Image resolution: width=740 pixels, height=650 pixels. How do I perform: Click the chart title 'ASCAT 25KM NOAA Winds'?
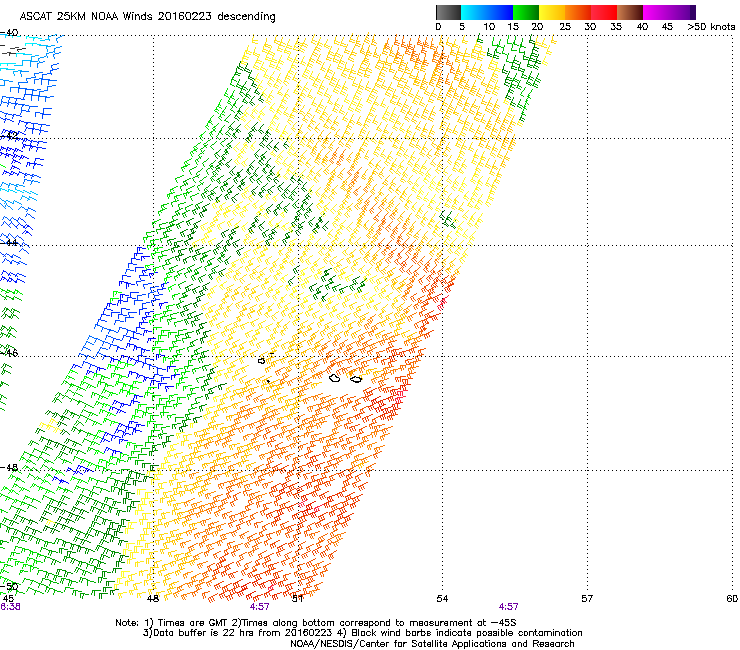click(x=87, y=16)
